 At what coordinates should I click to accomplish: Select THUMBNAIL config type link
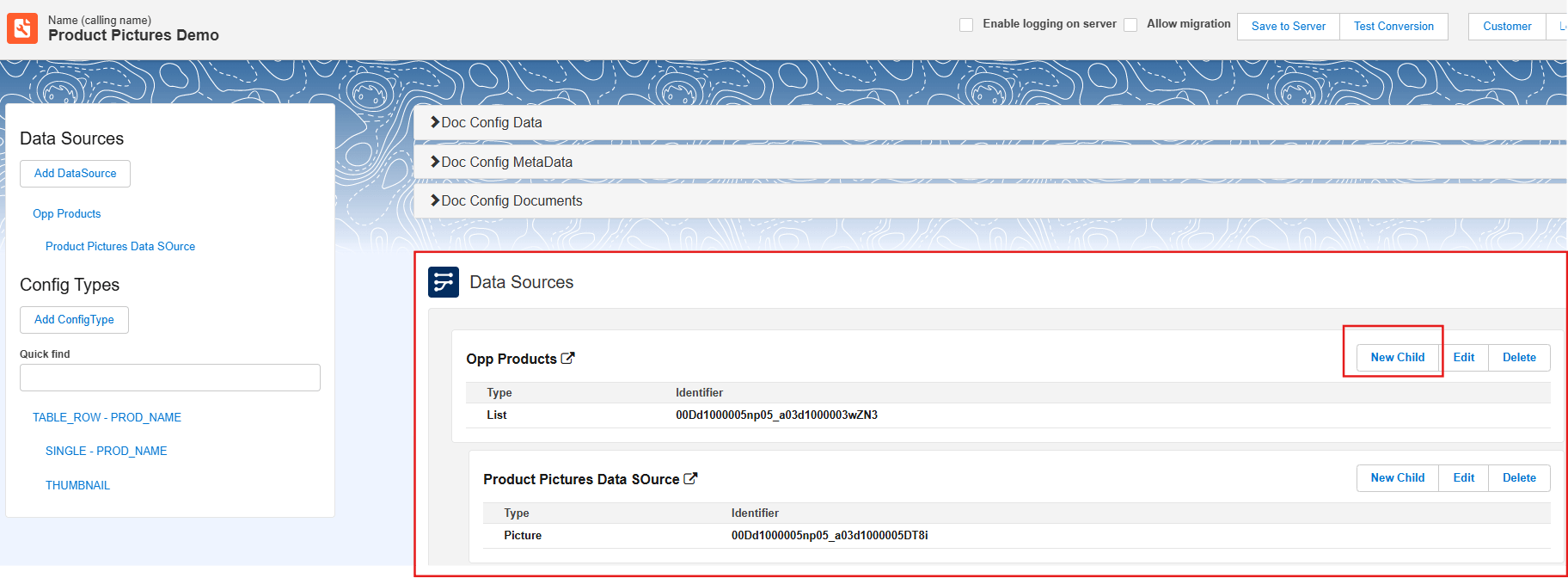tap(77, 486)
